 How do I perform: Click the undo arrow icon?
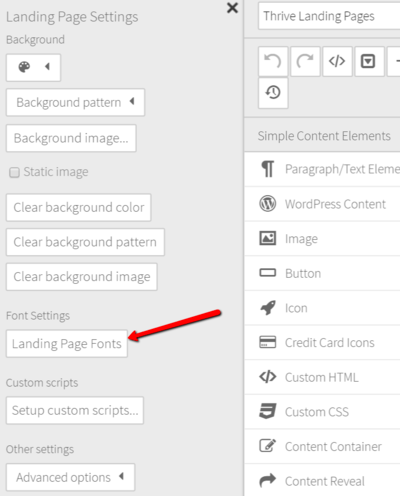[273, 61]
